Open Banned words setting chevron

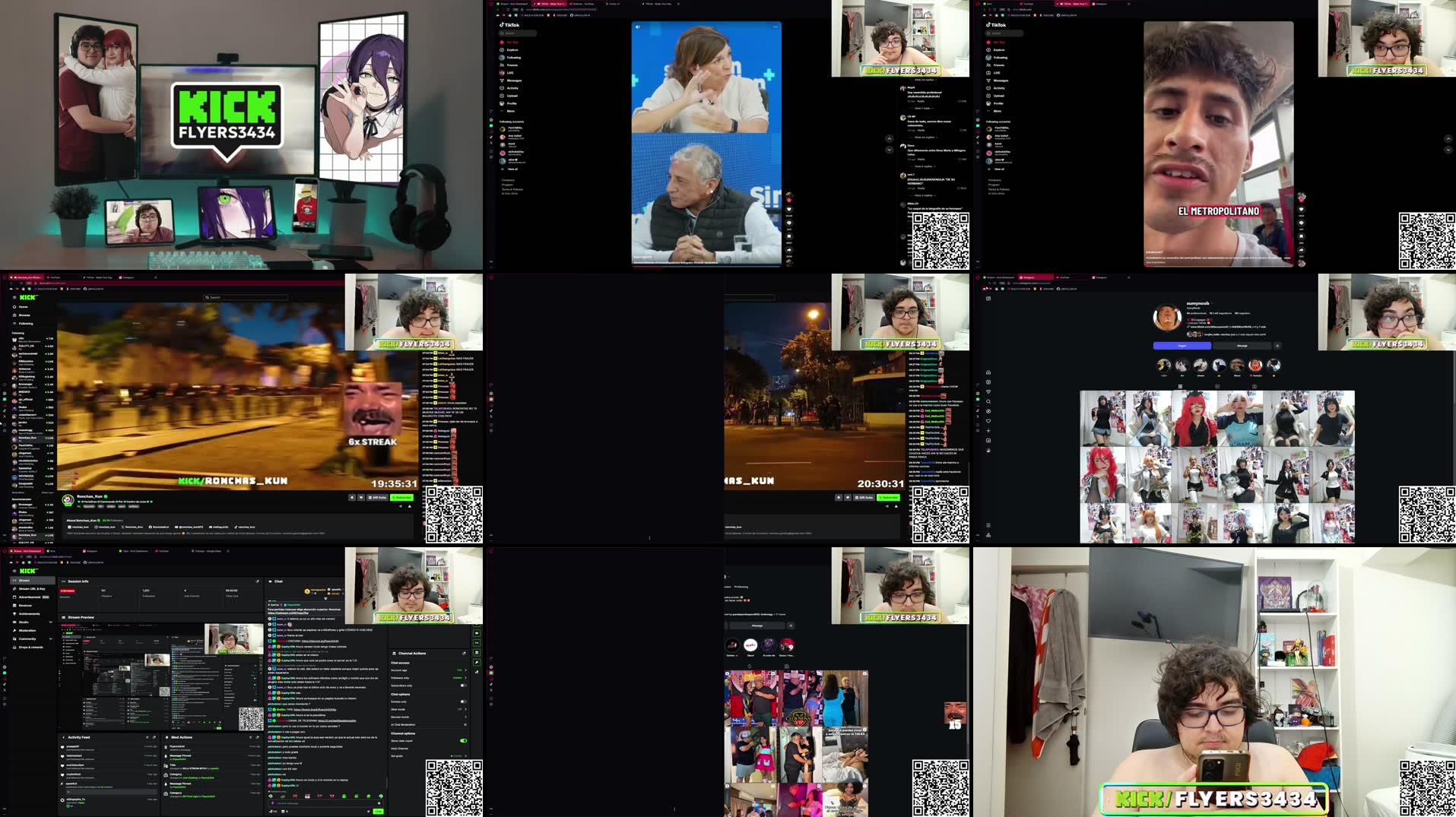coord(465,717)
